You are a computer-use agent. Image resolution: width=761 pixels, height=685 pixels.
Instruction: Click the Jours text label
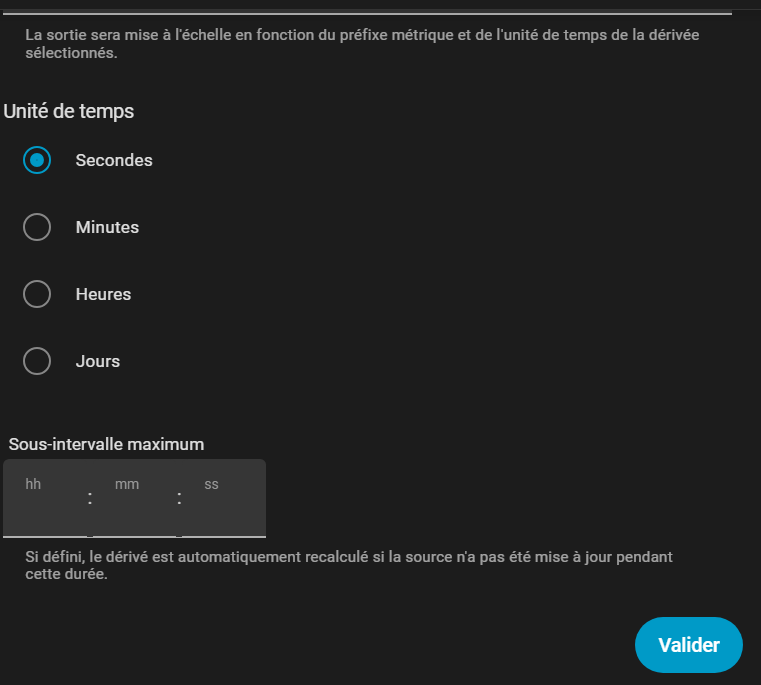98,361
